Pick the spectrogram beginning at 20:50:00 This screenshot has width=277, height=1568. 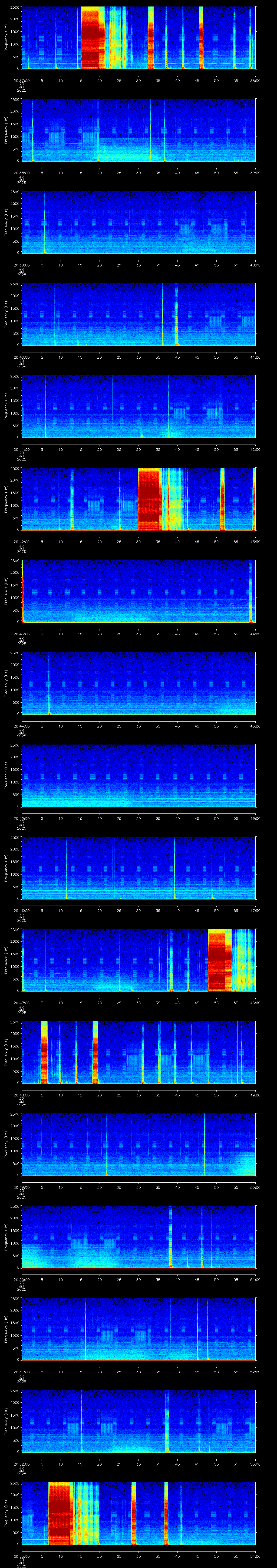(x=139, y=1237)
